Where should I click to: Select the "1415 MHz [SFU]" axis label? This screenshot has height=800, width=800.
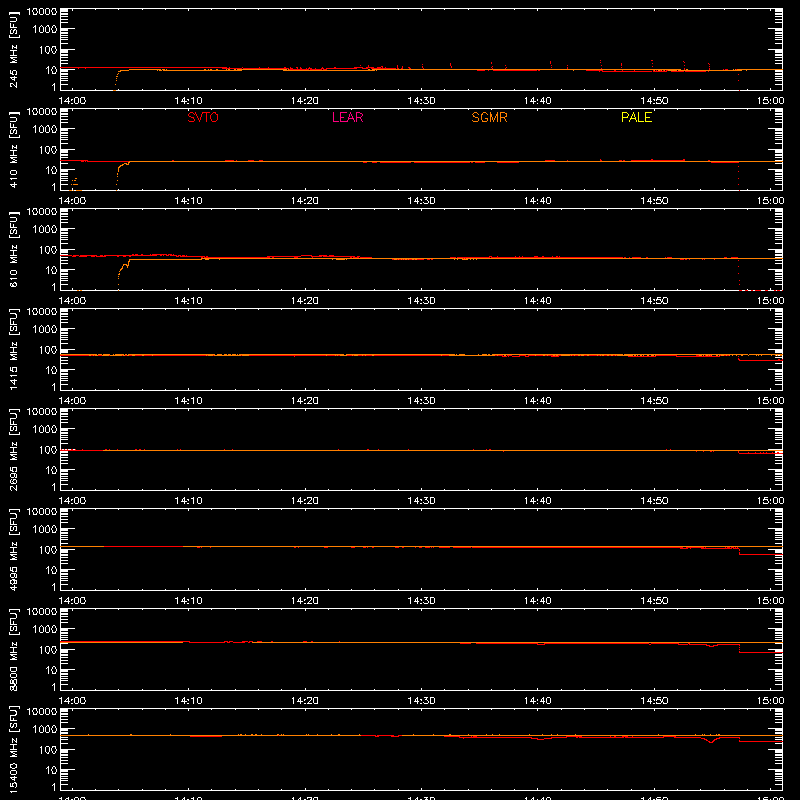(14, 349)
